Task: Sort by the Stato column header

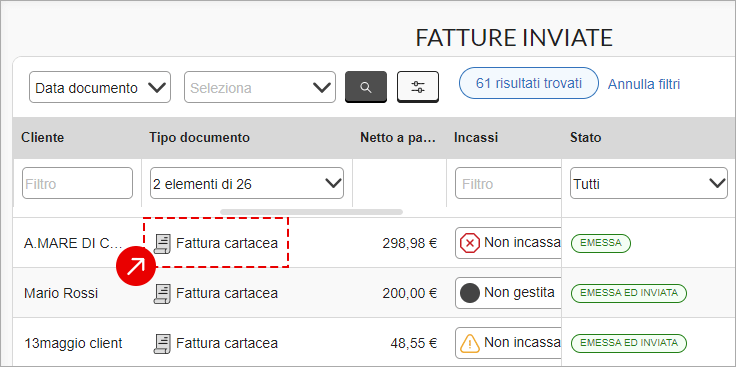Action: coord(585,138)
